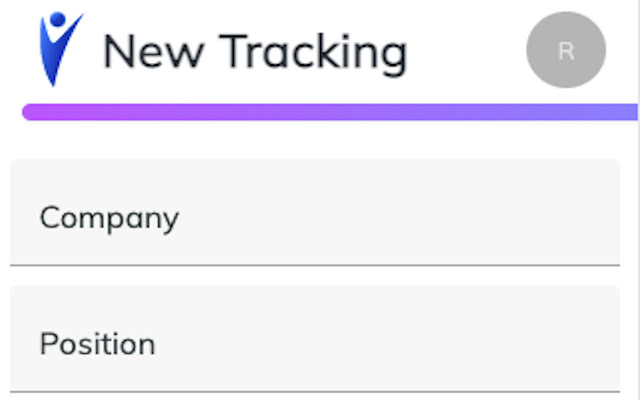Screen dimensions: 640x400
Task: Open account menu via gray circle avatar
Action: pos(566,50)
